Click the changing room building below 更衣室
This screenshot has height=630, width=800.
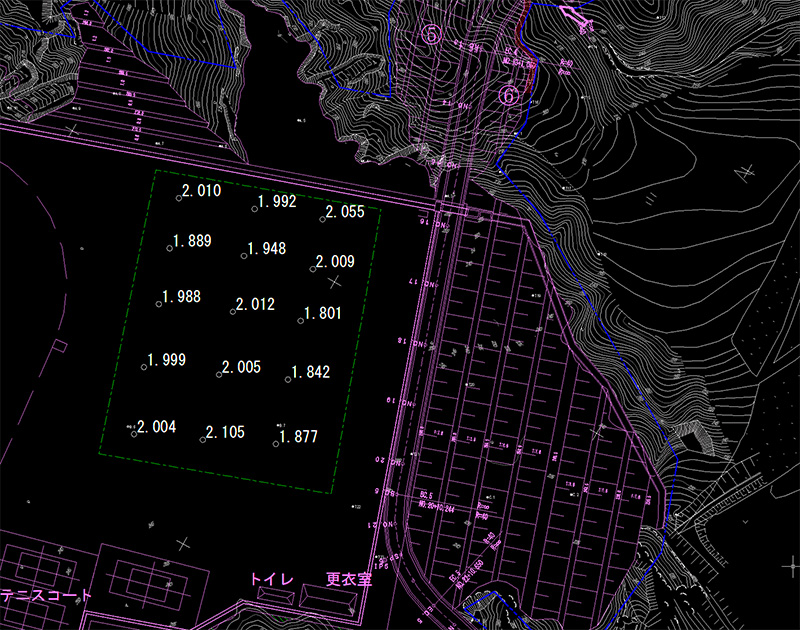click(328, 598)
